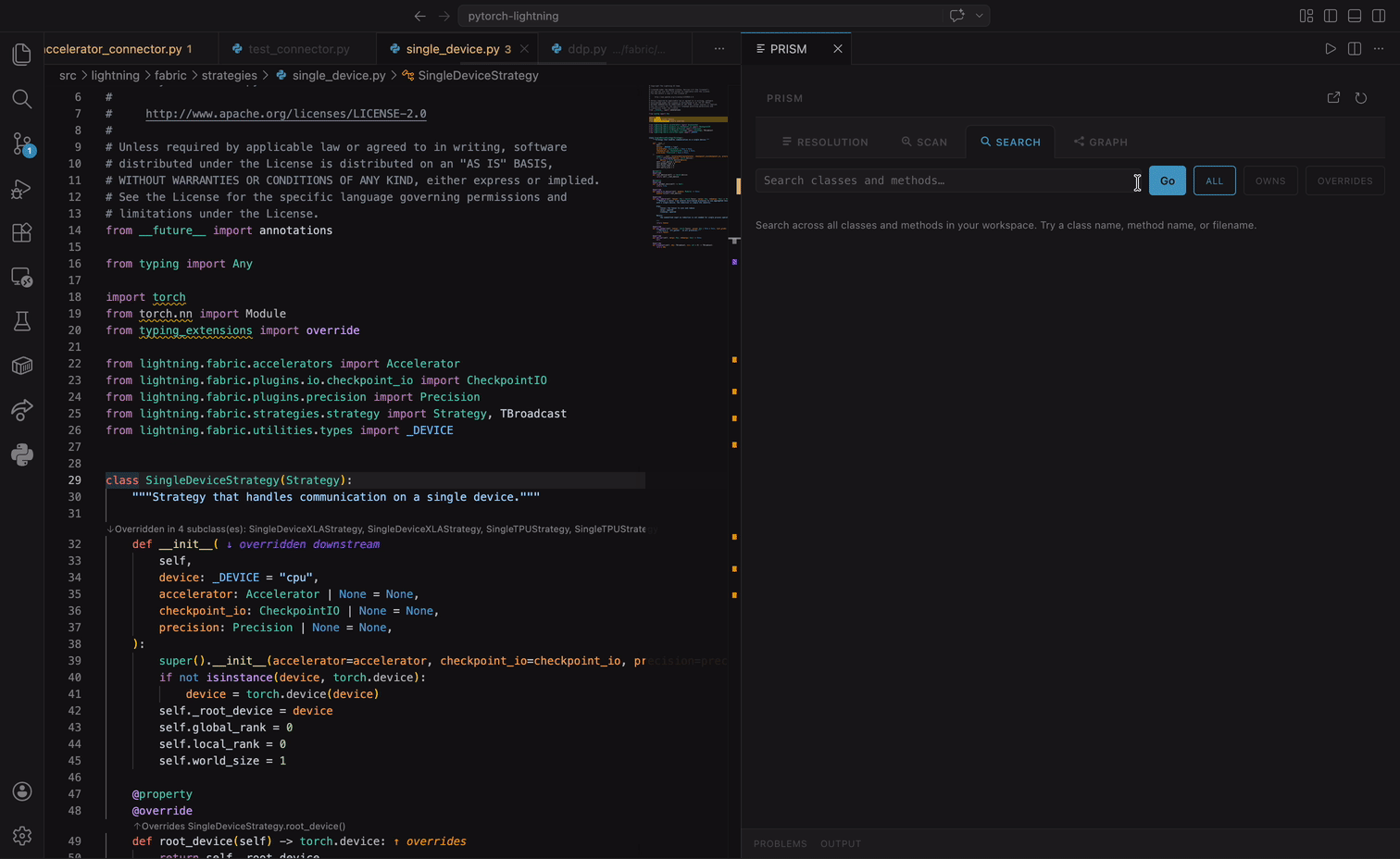This screenshot has height=859, width=1400.
Task: Switch to the accelerator_connector.py tab
Action: tap(131, 49)
